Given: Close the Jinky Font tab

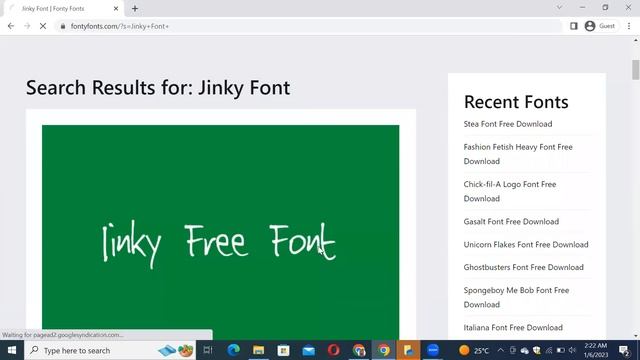Looking at the screenshot, I should tap(116, 9).
